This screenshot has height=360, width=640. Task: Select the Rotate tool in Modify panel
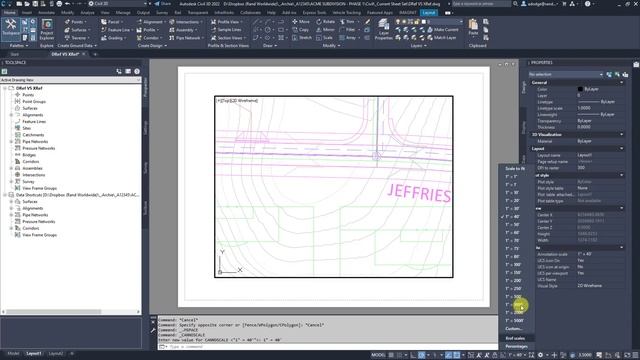(325, 22)
